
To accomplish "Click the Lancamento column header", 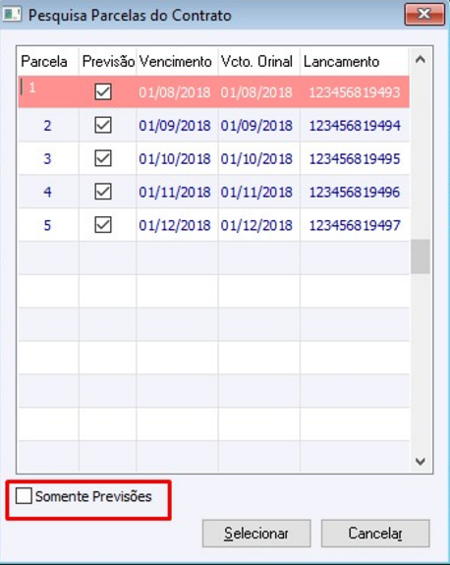I will 355,62.
